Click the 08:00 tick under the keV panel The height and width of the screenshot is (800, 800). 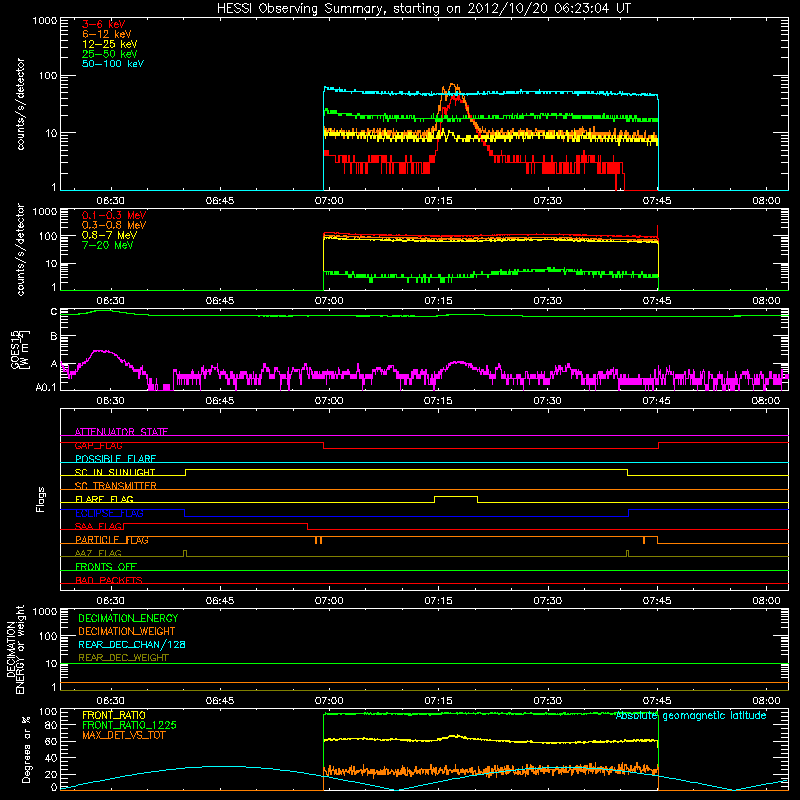766,201
